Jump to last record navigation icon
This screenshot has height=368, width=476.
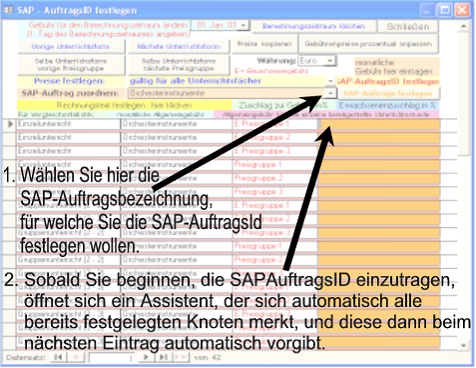[x=164, y=357]
